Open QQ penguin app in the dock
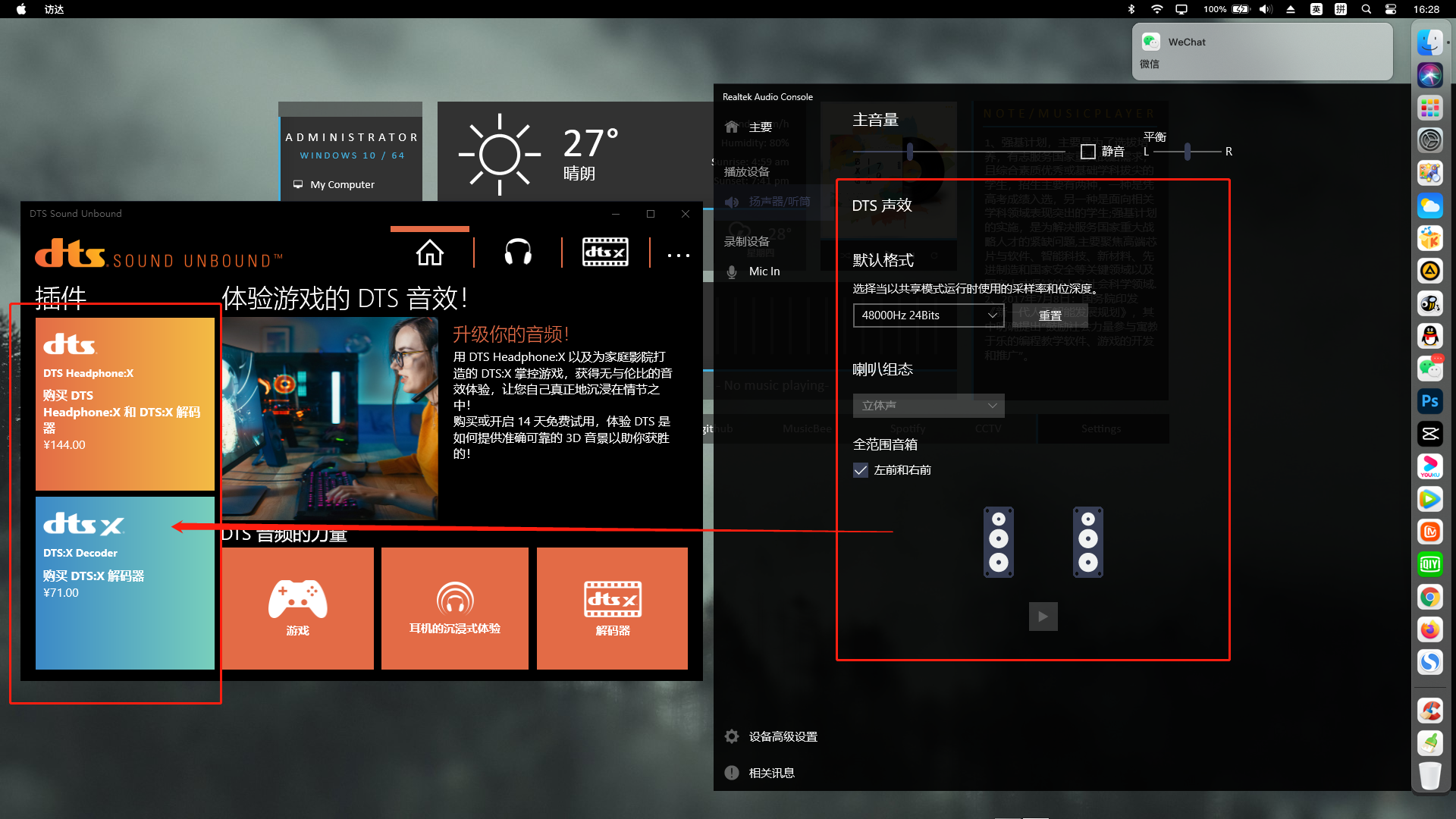 (x=1430, y=336)
